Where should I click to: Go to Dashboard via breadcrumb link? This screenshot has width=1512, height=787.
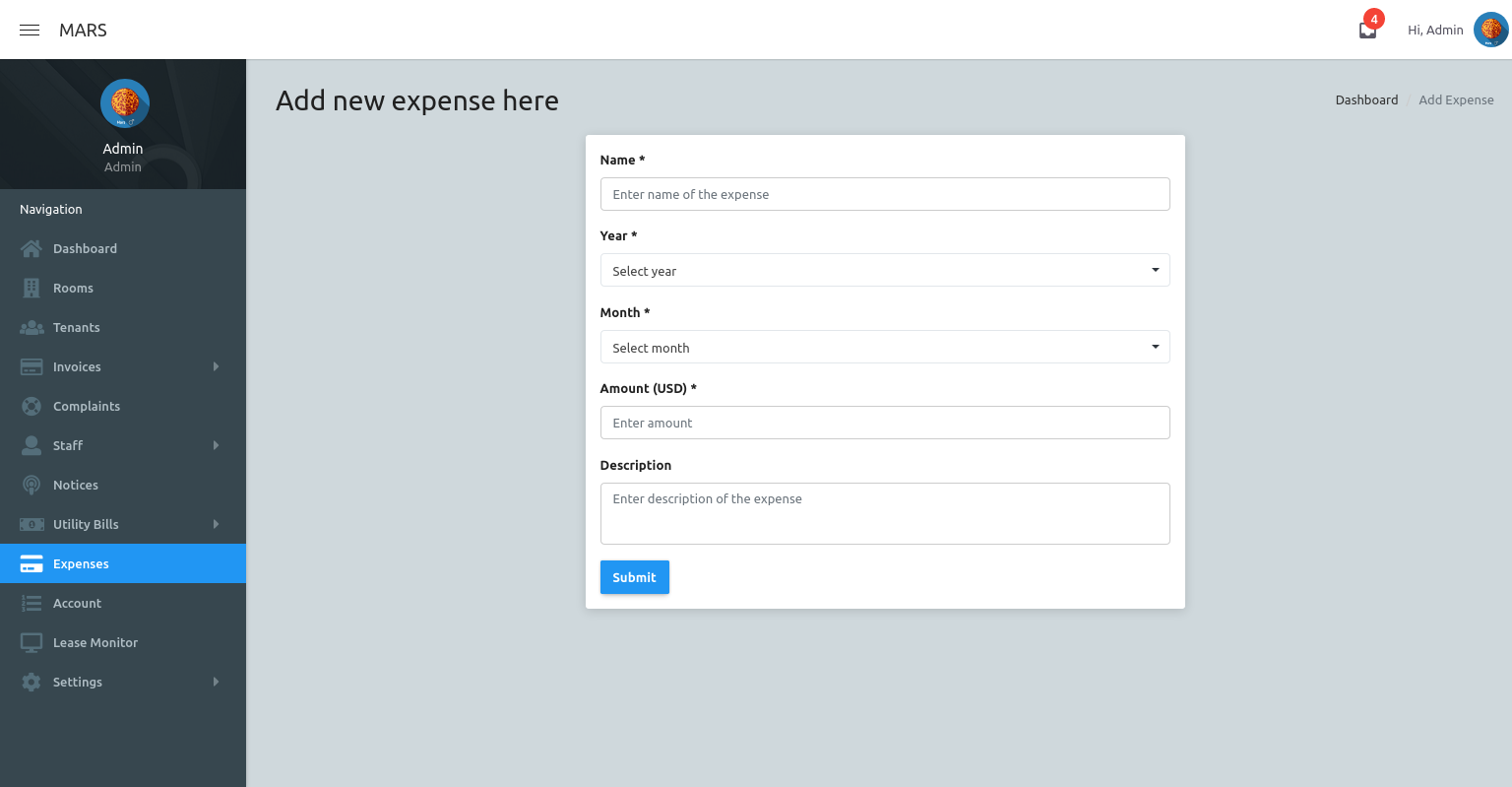click(1366, 99)
